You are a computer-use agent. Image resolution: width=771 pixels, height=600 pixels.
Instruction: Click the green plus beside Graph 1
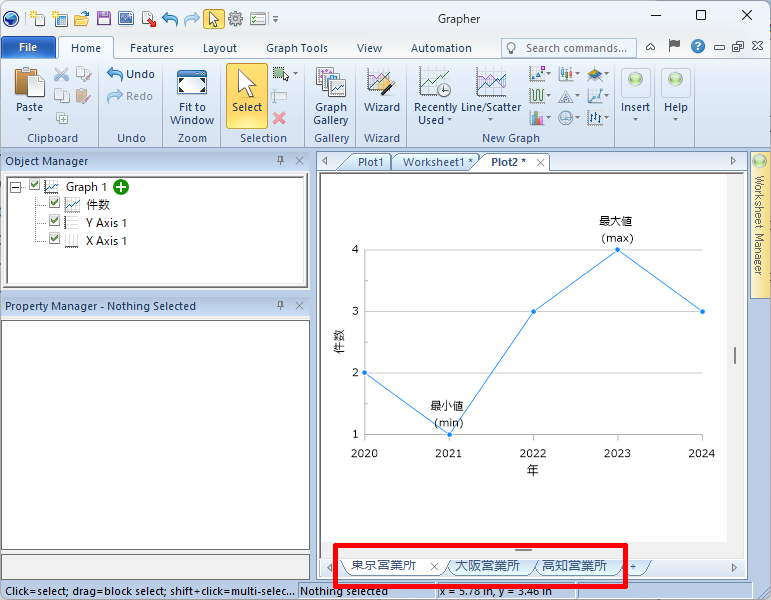121,187
